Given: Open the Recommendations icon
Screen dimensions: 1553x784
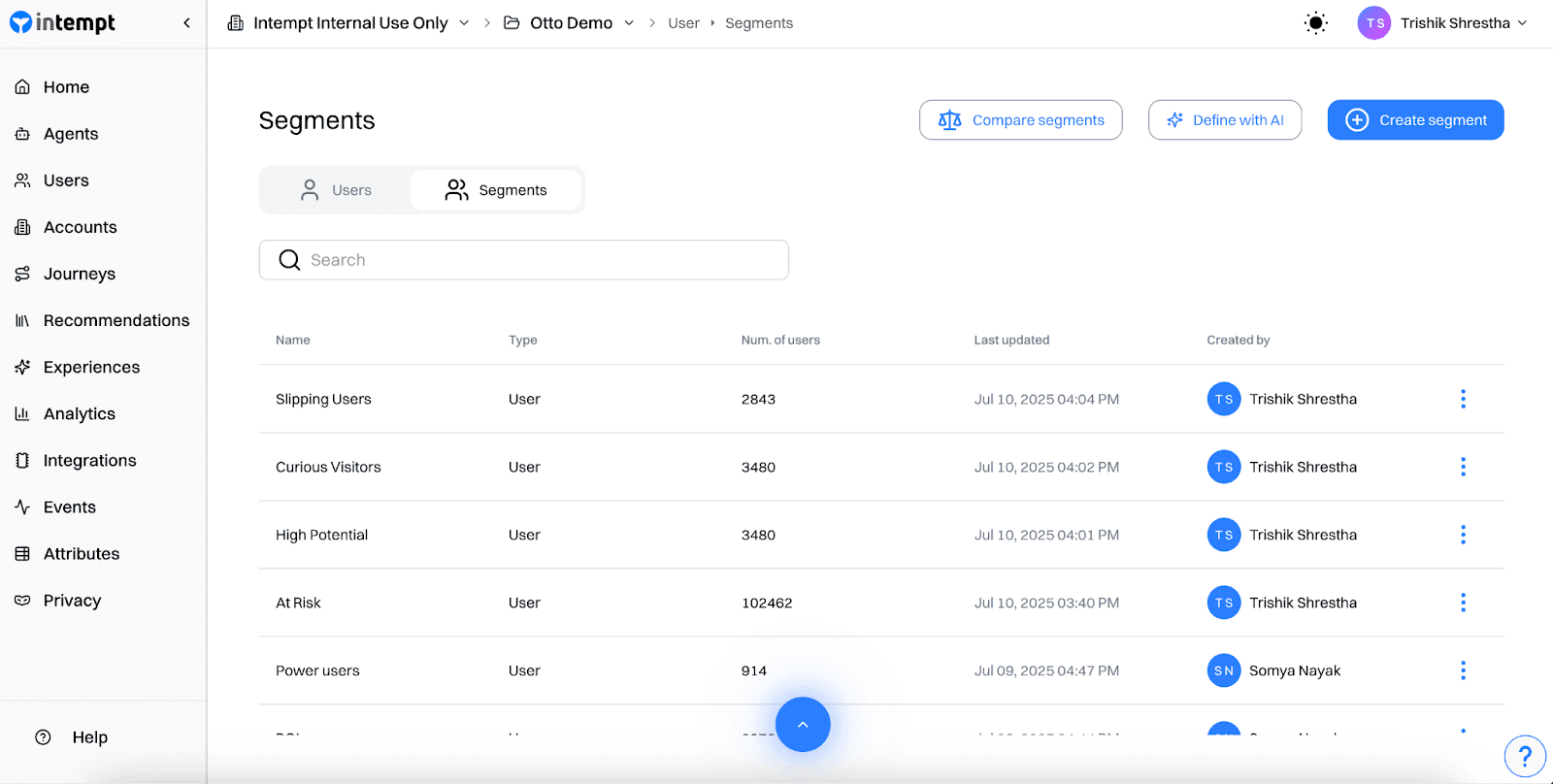Looking at the screenshot, I should [22, 320].
